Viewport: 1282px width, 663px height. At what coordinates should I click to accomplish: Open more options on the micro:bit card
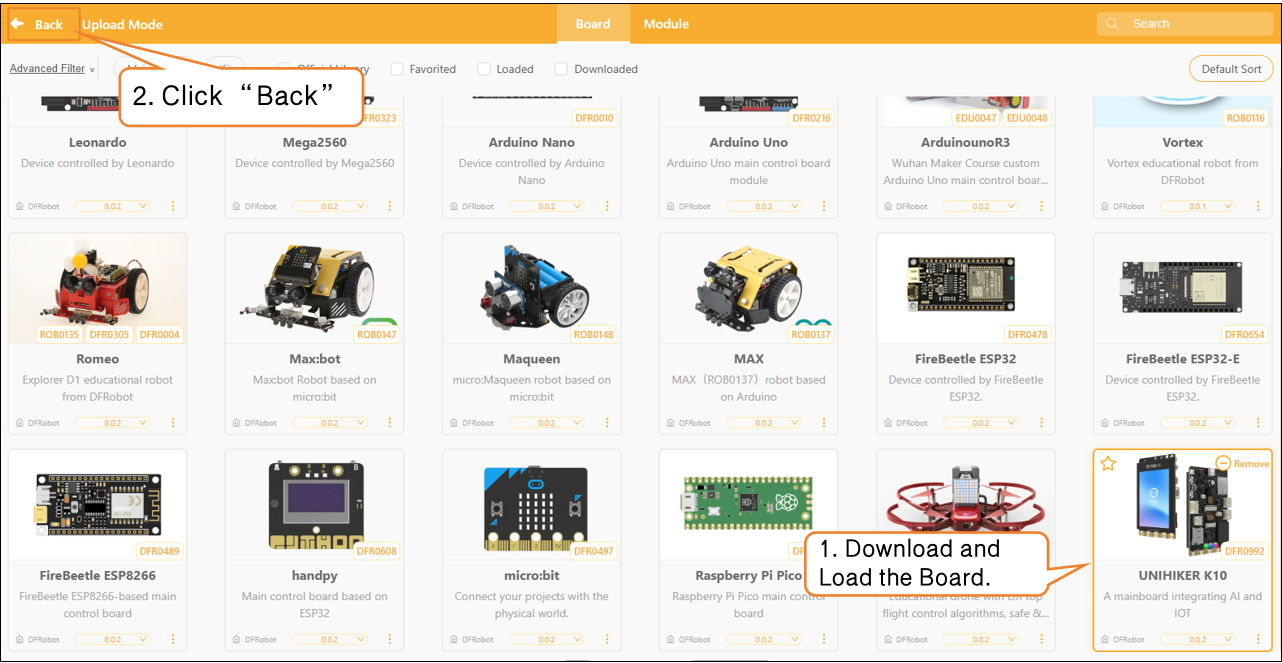coord(606,640)
